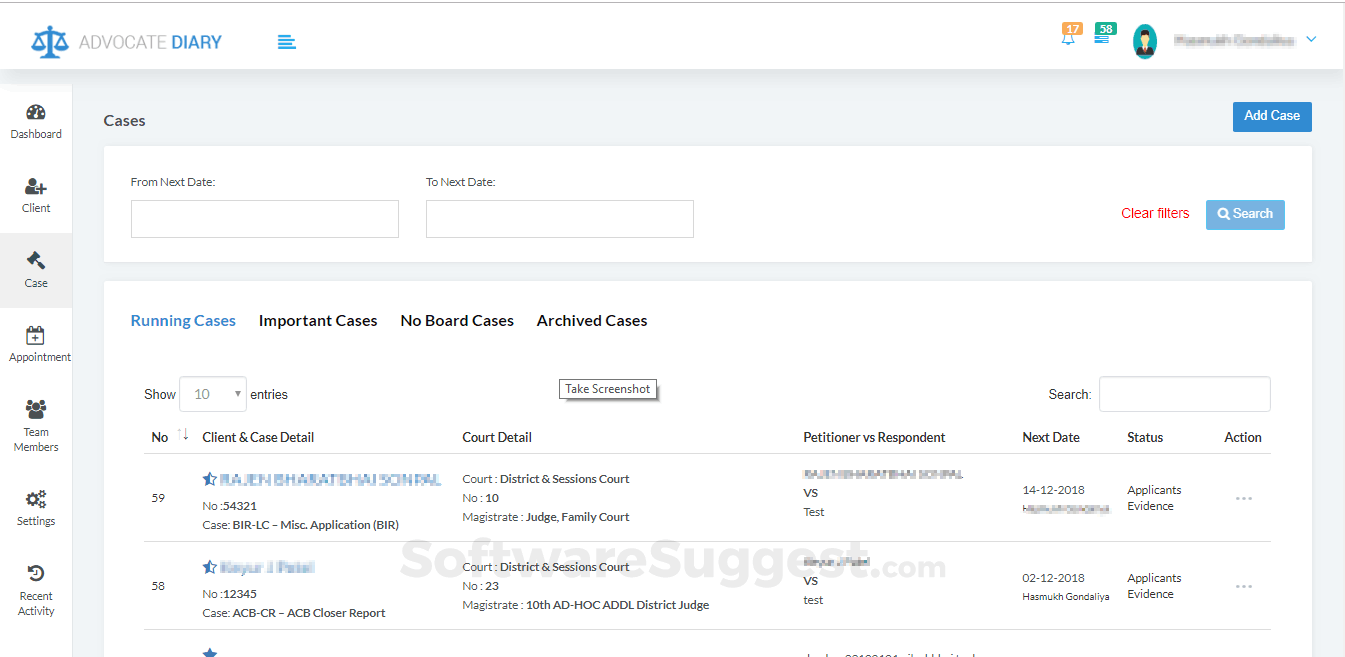This screenshot has width=1345, height=657.
Task: Click the hamburger menu icon in the header
Action: [x=287, y=41]
